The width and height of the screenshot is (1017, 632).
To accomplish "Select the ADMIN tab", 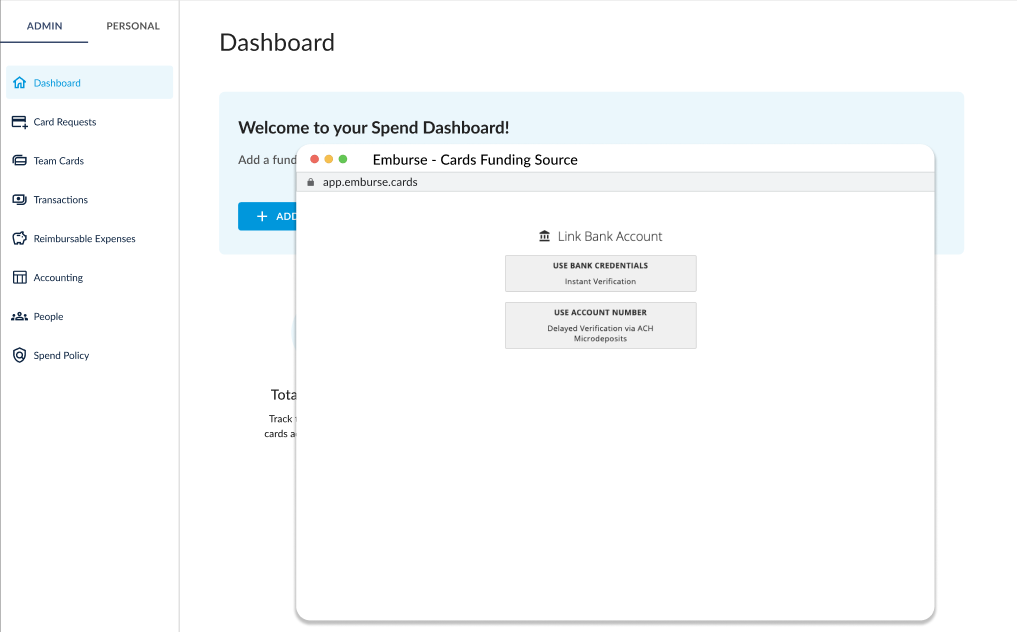I will [44, 25].
